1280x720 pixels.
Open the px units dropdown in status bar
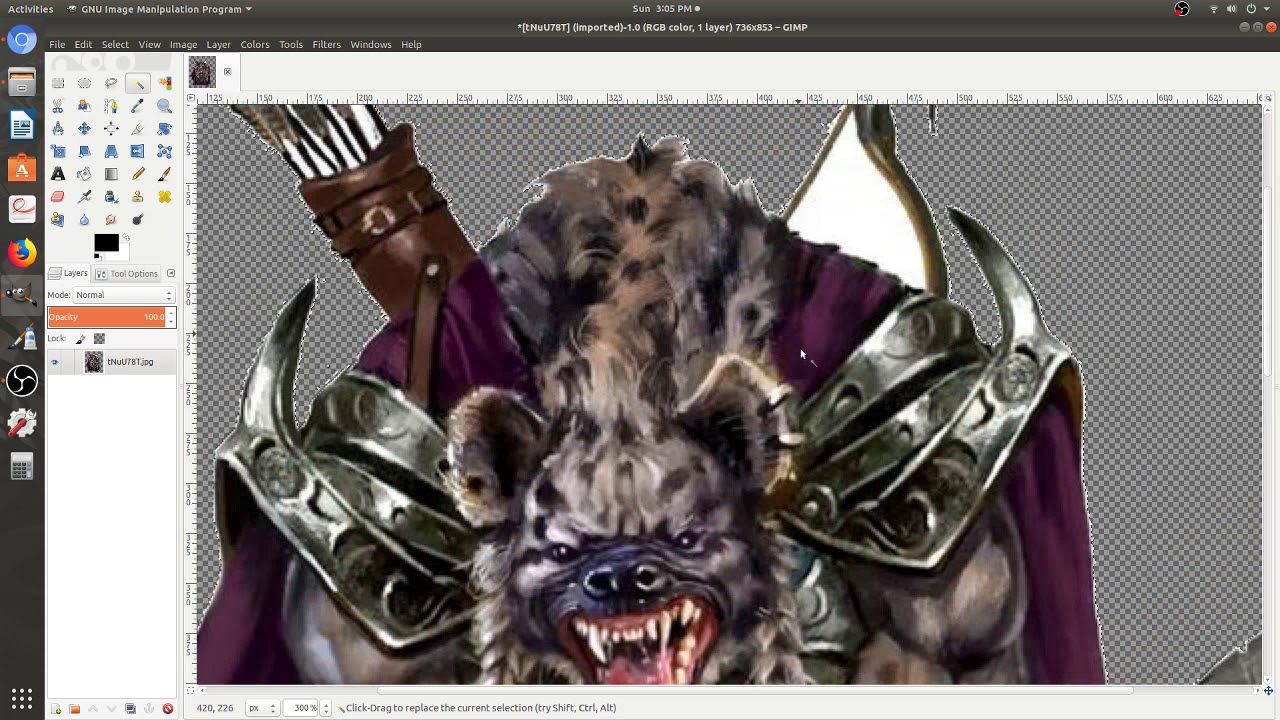point(261,708)
